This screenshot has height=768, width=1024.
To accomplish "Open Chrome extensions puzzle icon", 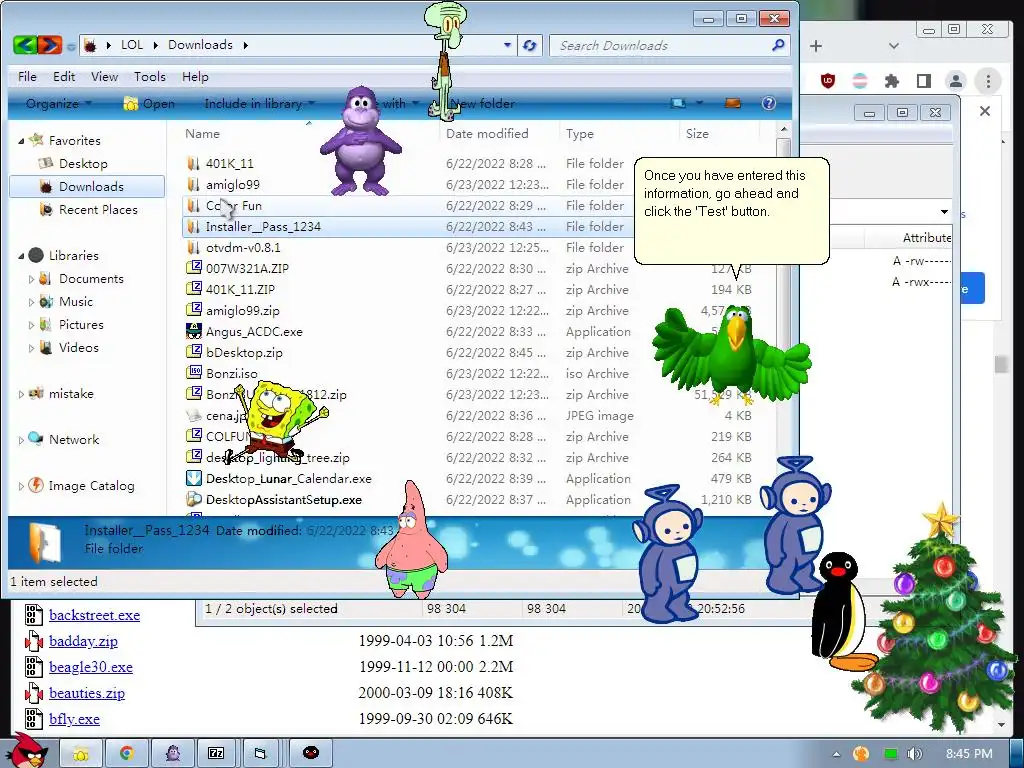I will pyautogui.click(x=891, y=81).
